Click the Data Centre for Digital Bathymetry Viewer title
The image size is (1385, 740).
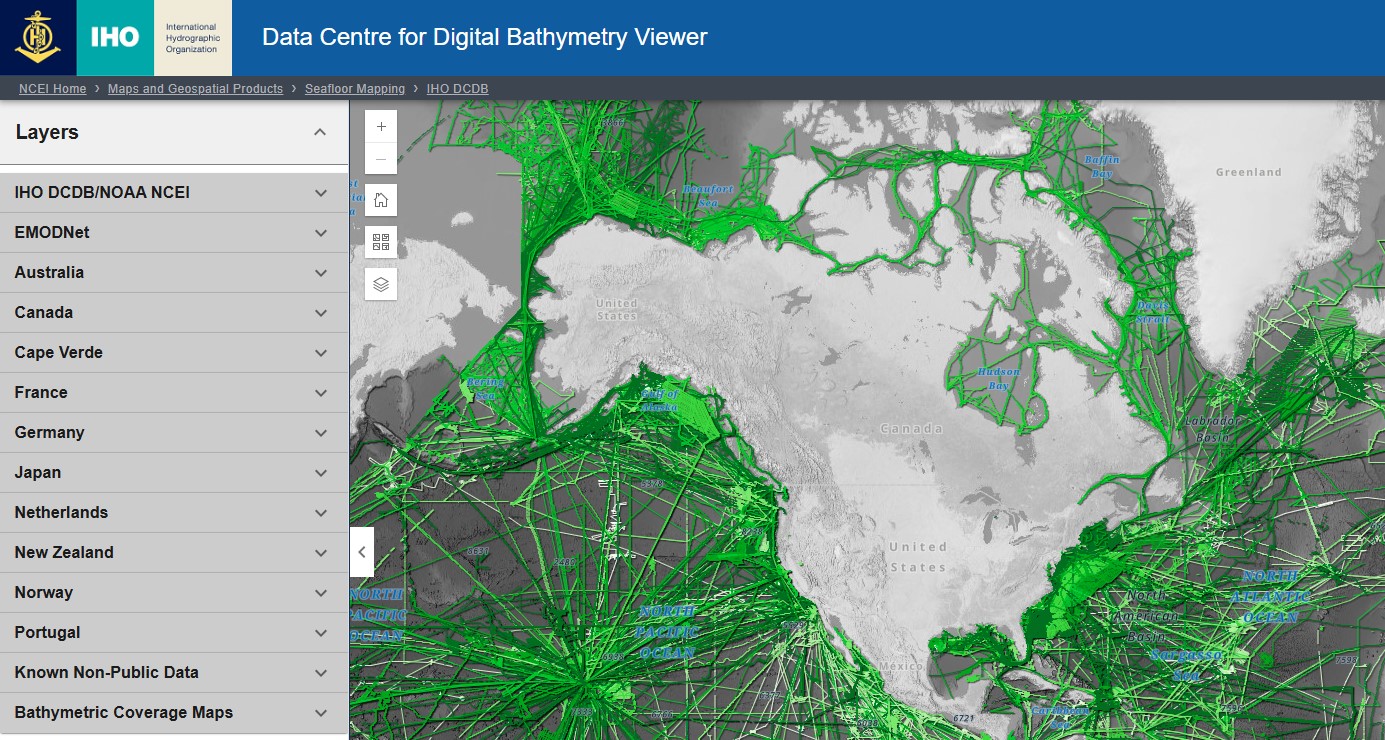tap(485, 38)
